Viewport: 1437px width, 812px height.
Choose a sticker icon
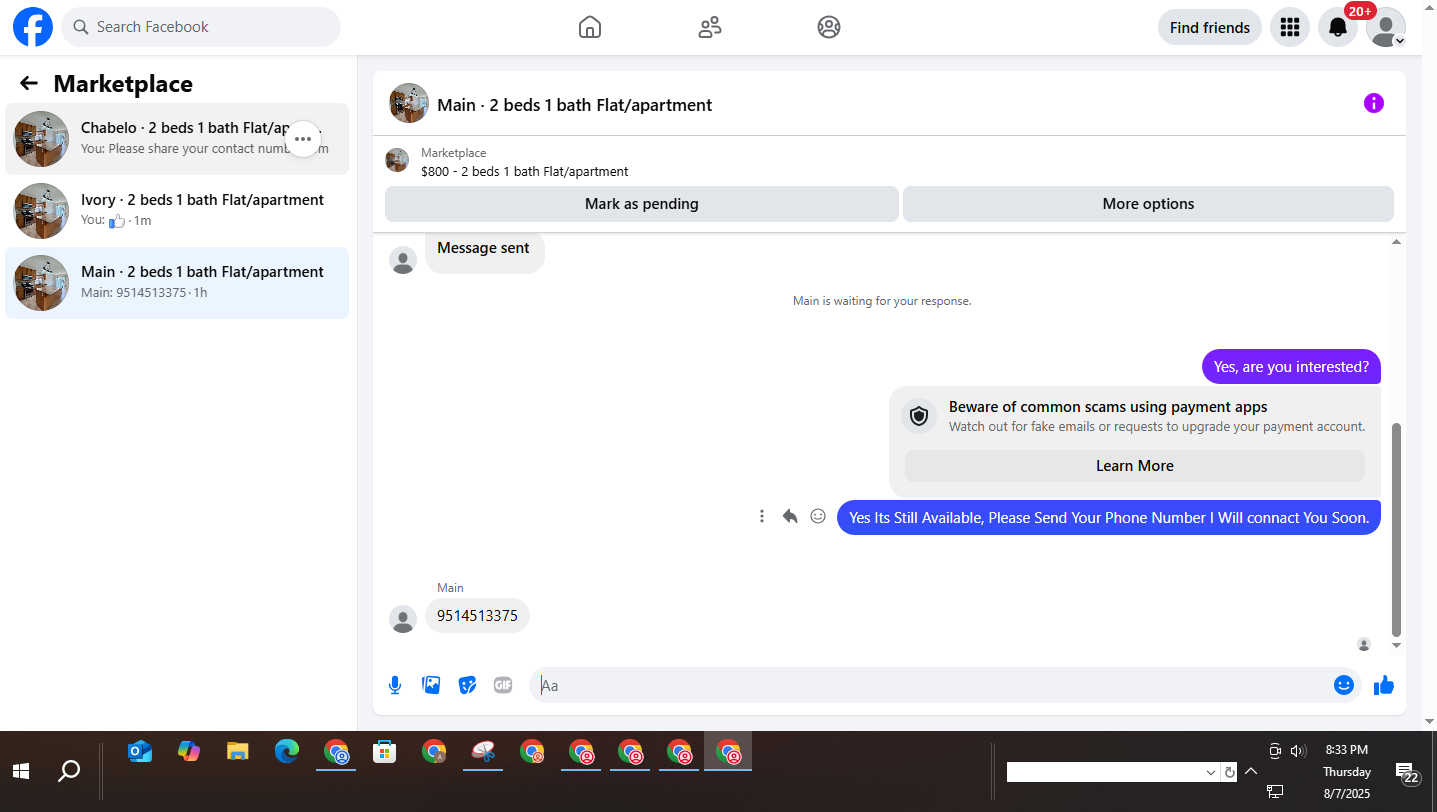tap(467, 685)
